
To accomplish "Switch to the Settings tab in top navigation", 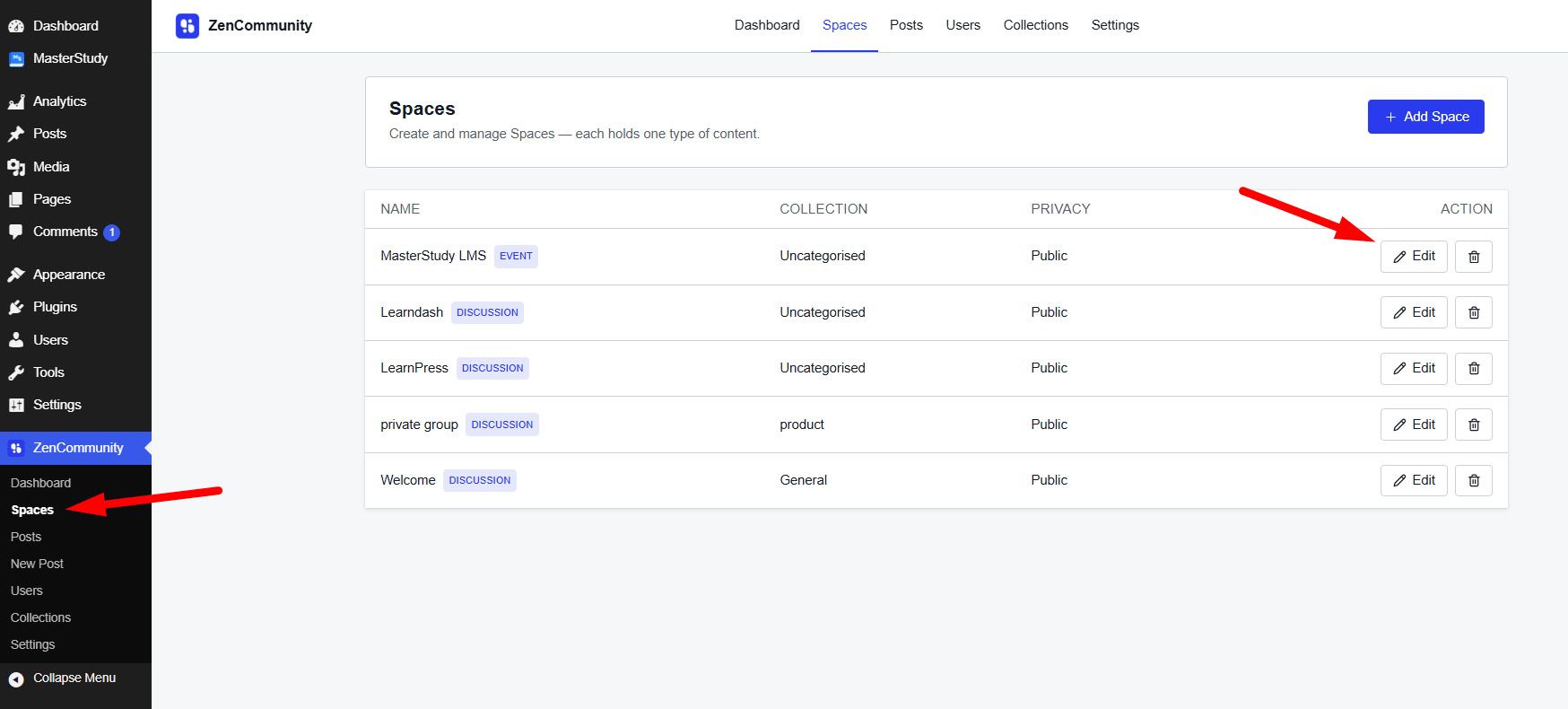I will pyautogui.click(x=1115, y=25).
